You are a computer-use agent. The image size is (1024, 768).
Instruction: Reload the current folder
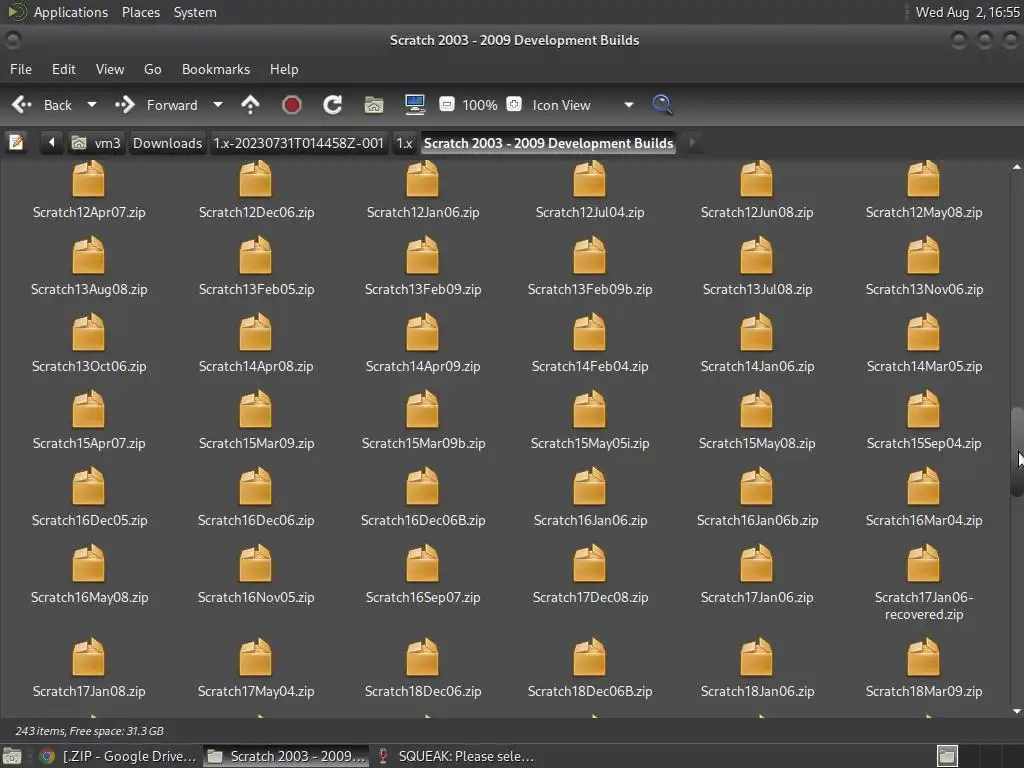point(332,104)
